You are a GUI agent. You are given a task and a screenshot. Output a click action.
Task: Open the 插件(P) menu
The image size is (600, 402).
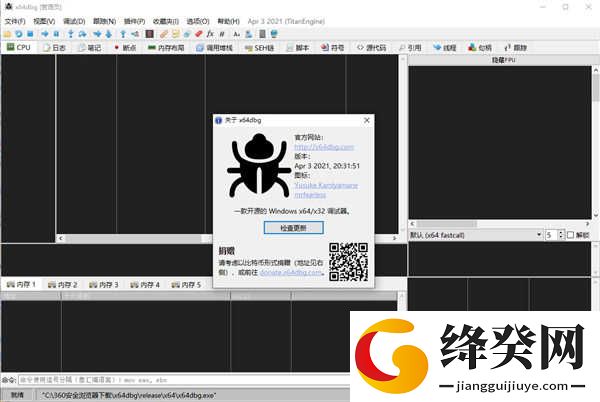tap(134, 21)
